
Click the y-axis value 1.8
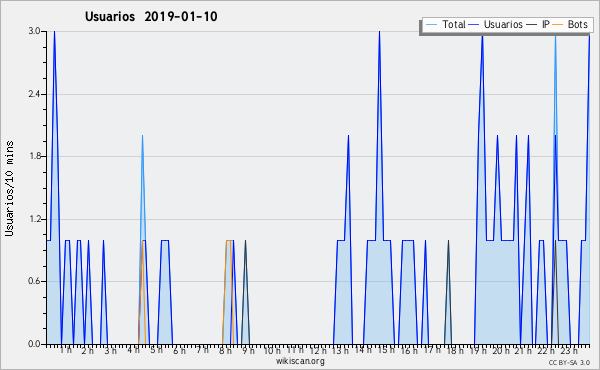pos(34,156)
